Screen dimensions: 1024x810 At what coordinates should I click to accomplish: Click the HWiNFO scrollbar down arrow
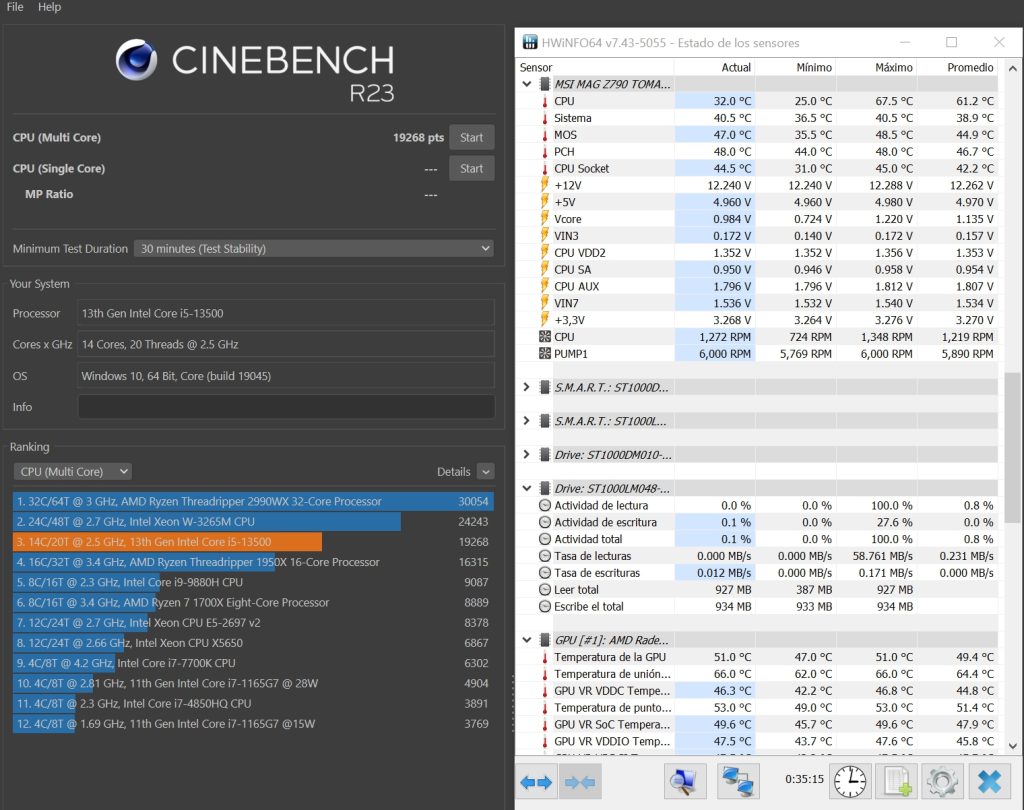[x=1012, y=746]
